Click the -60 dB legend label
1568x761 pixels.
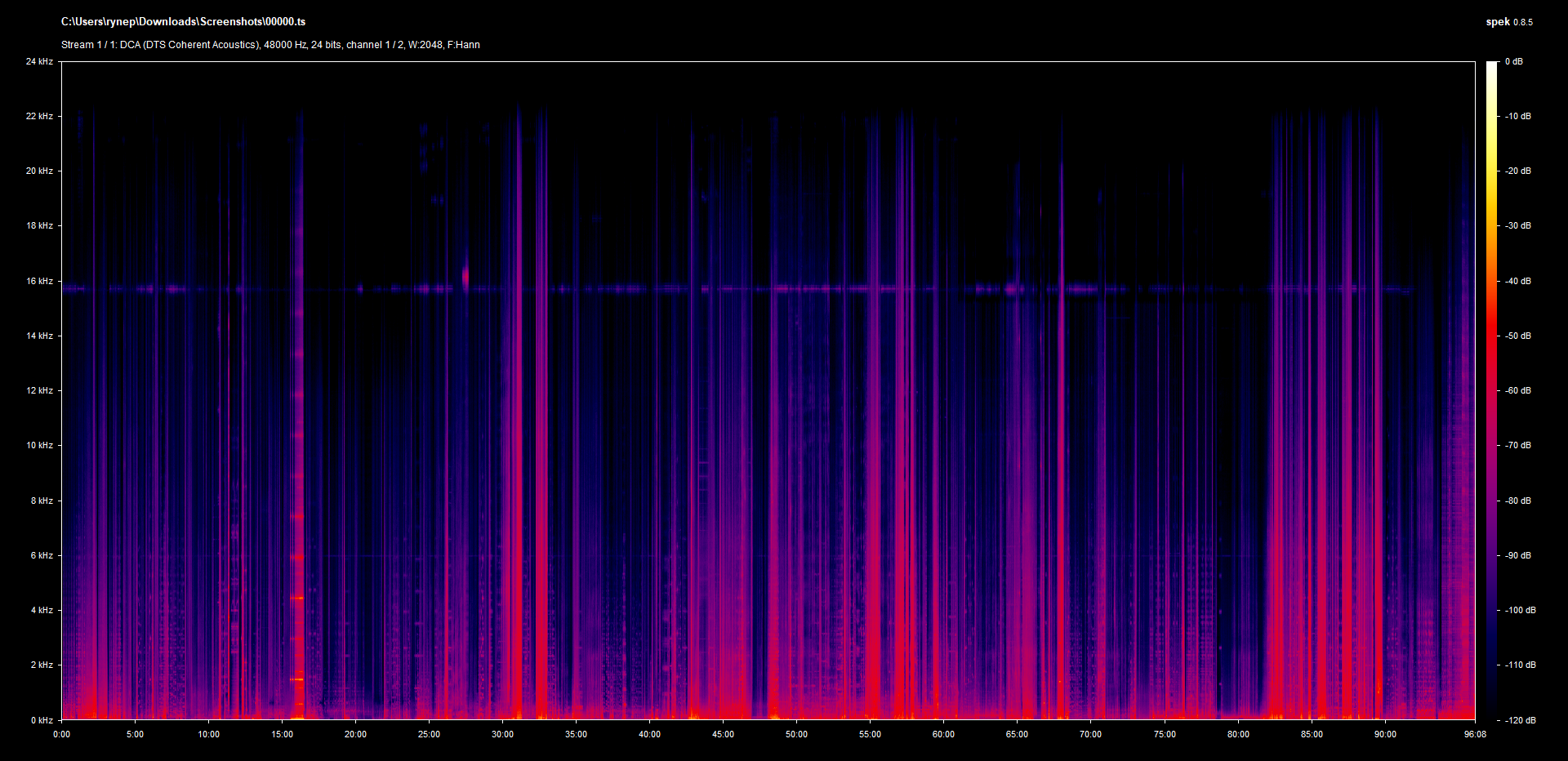click(1518, 390)
